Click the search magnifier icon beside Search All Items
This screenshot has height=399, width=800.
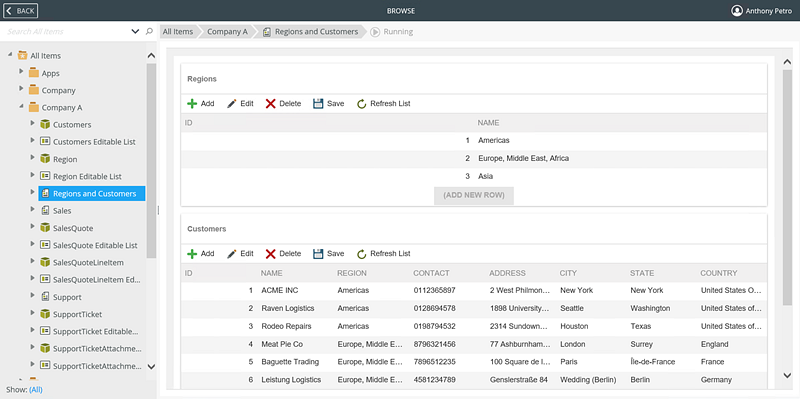click(x=149, y=31)
